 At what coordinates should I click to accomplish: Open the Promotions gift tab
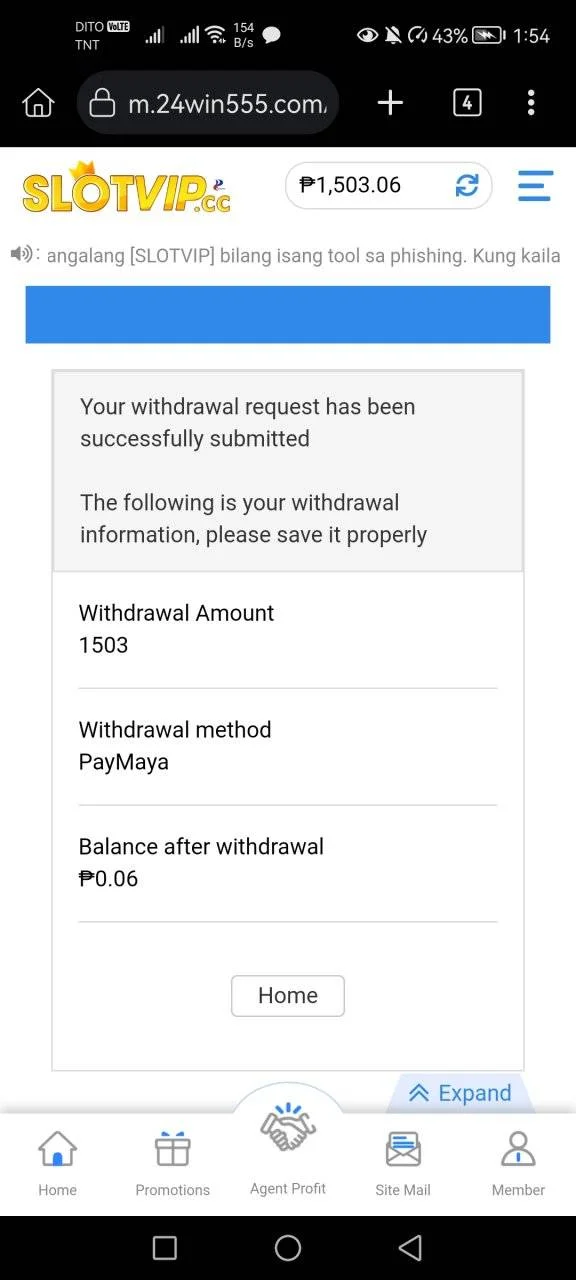[x=173, y=1164]
